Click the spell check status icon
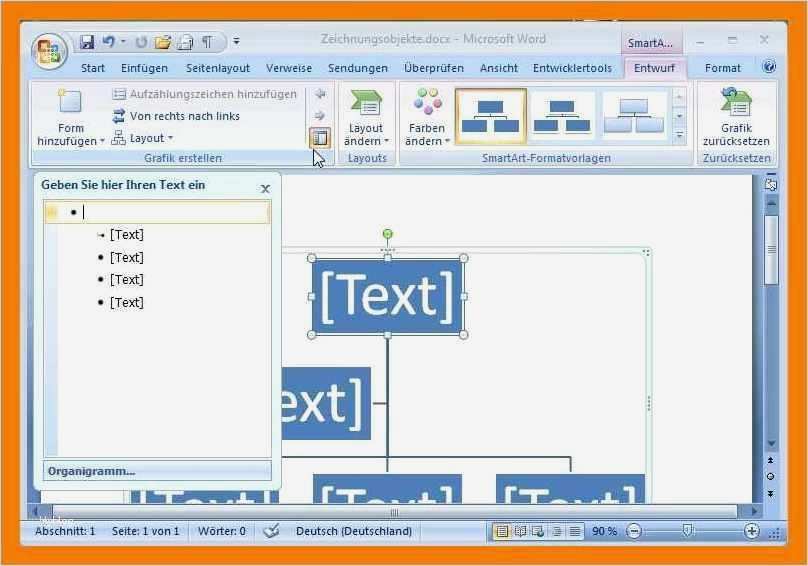The width and height of the screenshot is (808, 566). click(271, 530)
